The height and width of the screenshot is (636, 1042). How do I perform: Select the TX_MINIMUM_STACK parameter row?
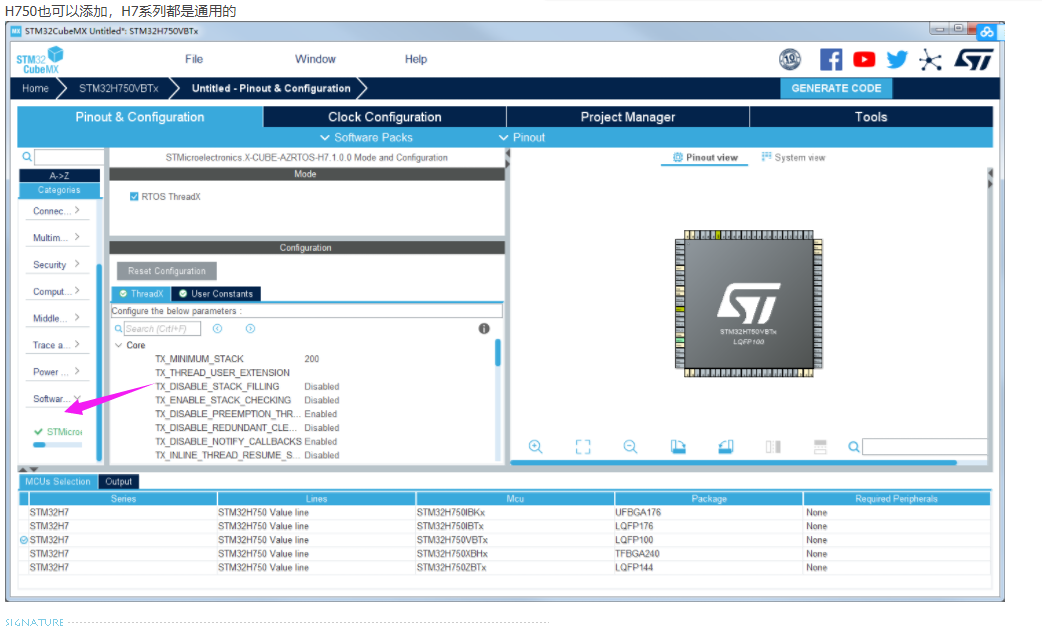click(x=308, y=359)
